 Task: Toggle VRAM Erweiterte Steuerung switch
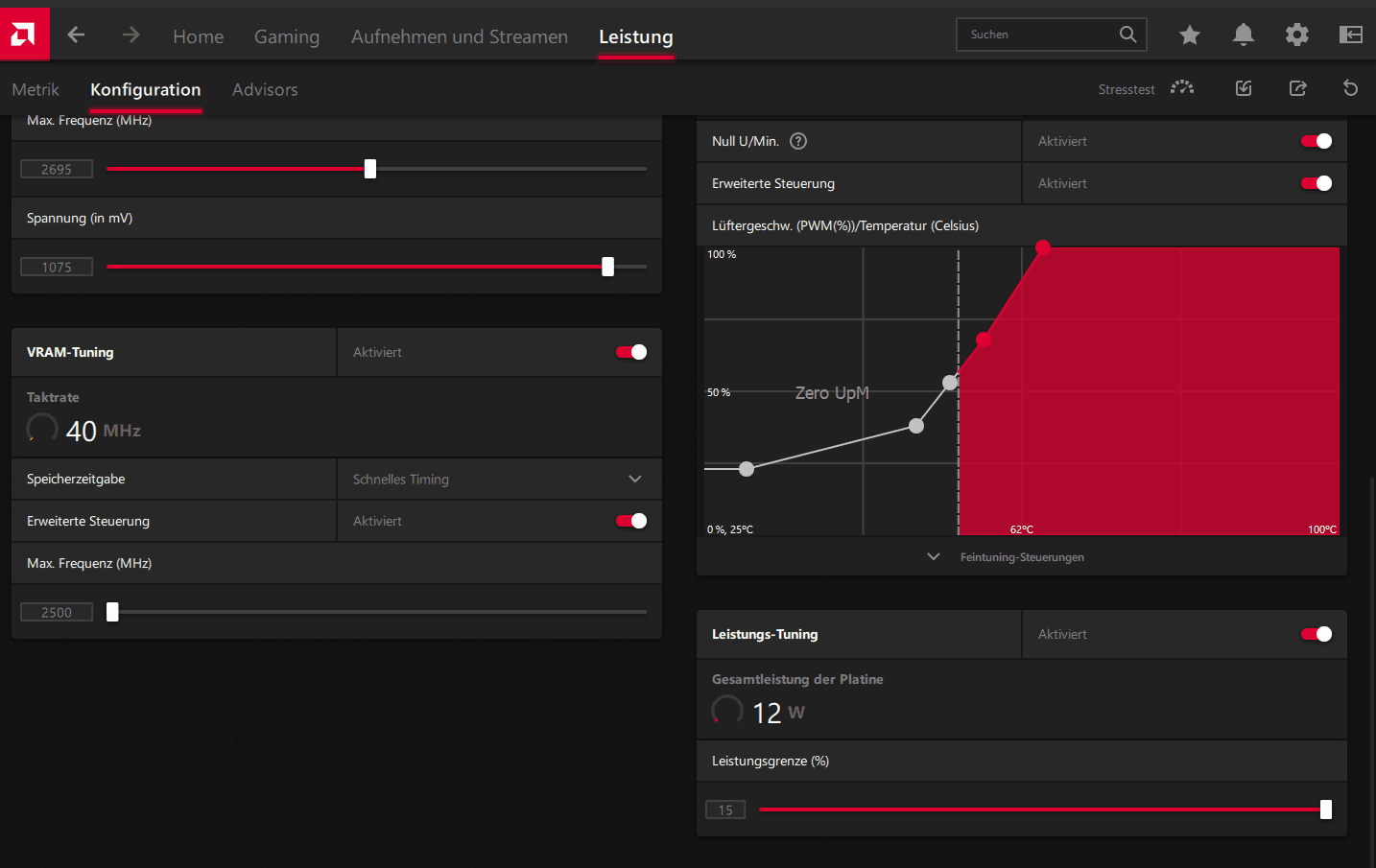pyautogui.click(x=631, y=521)
